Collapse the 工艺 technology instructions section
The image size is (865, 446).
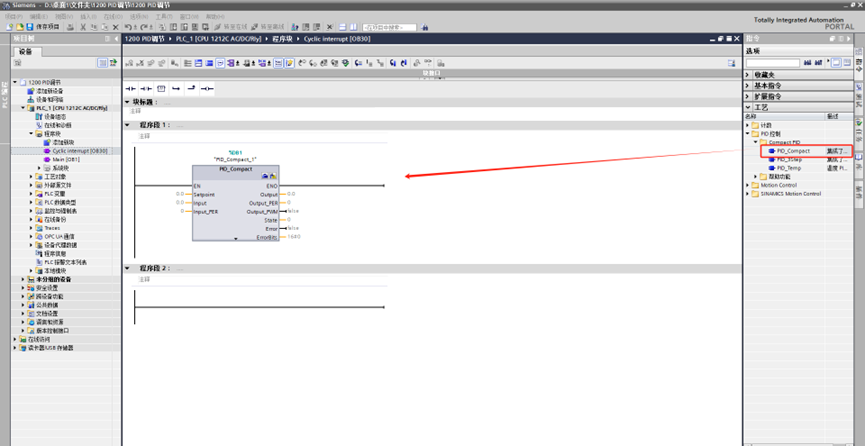click(x=748, y=108)
